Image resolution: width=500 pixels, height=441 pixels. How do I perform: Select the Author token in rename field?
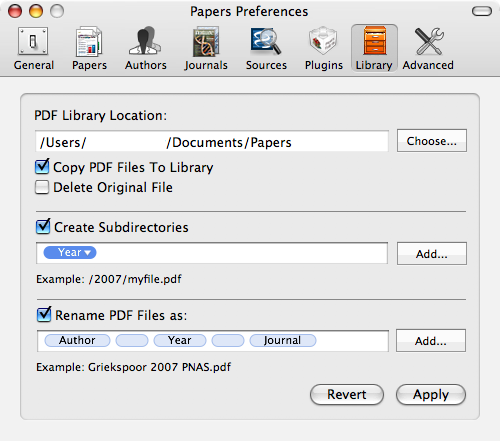pos(77,341)
